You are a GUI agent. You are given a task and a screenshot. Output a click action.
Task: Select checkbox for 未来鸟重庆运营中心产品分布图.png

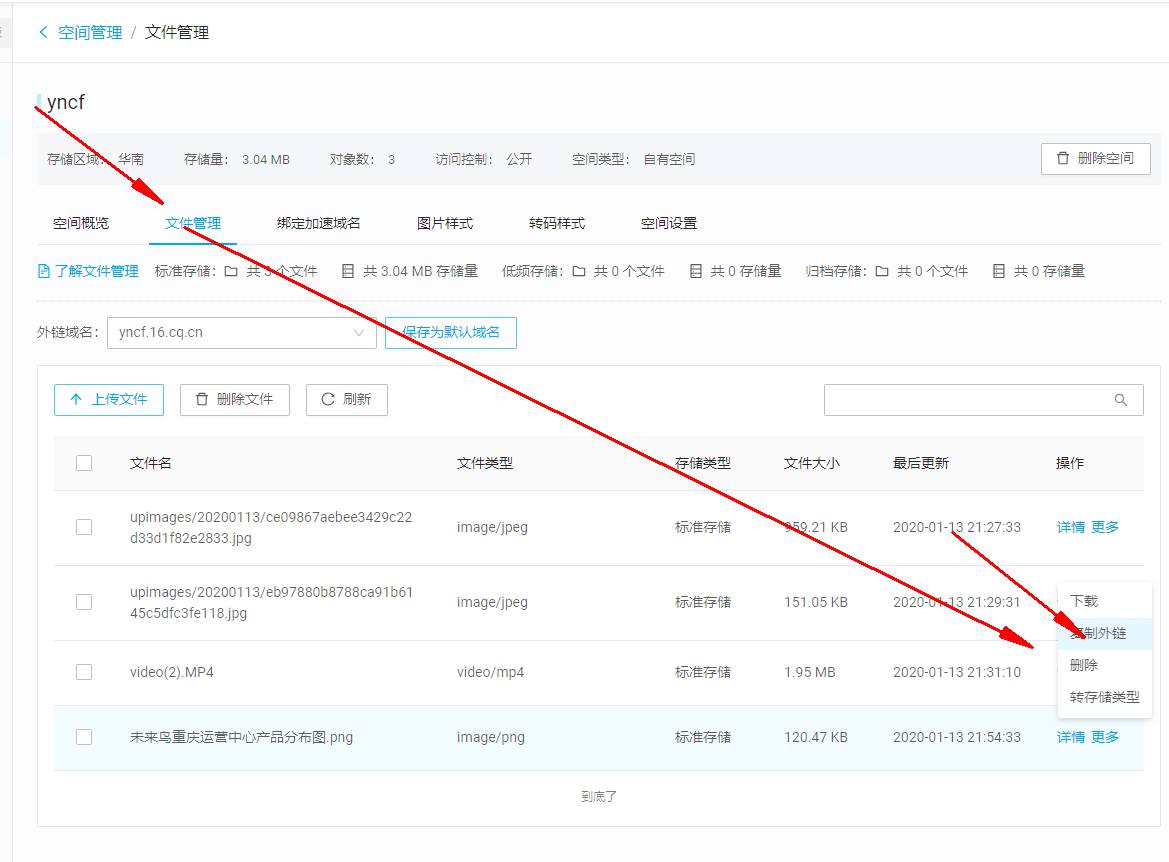(x=84, y=737)
